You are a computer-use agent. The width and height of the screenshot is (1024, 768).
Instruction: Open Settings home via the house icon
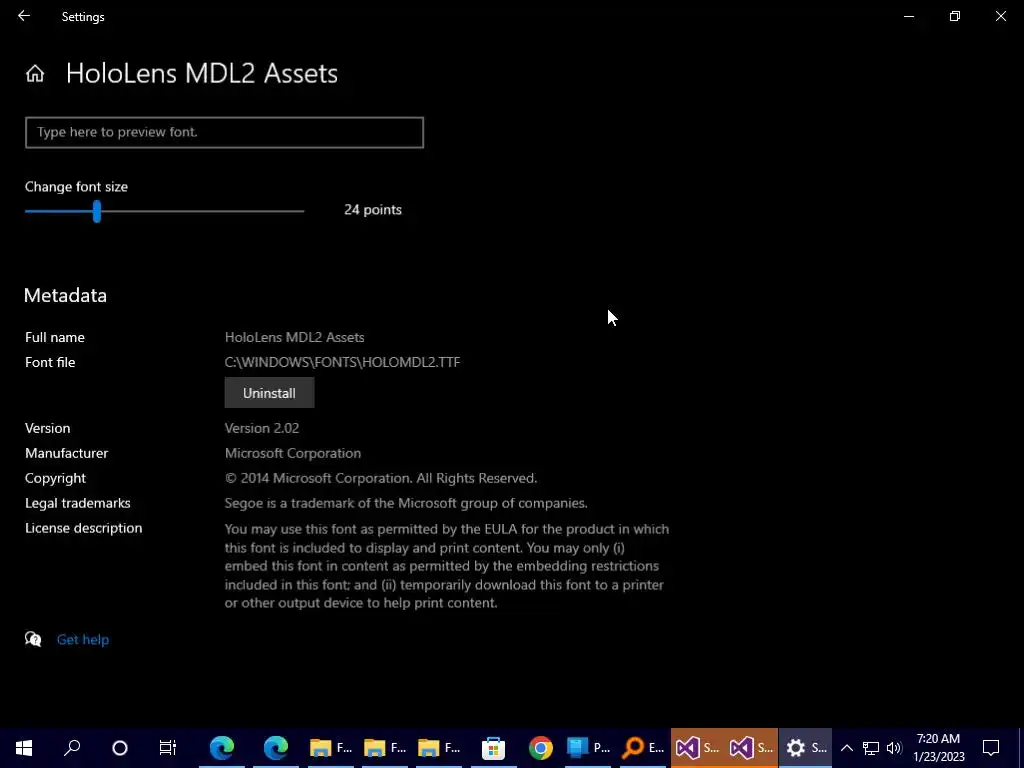click(35, 73)
